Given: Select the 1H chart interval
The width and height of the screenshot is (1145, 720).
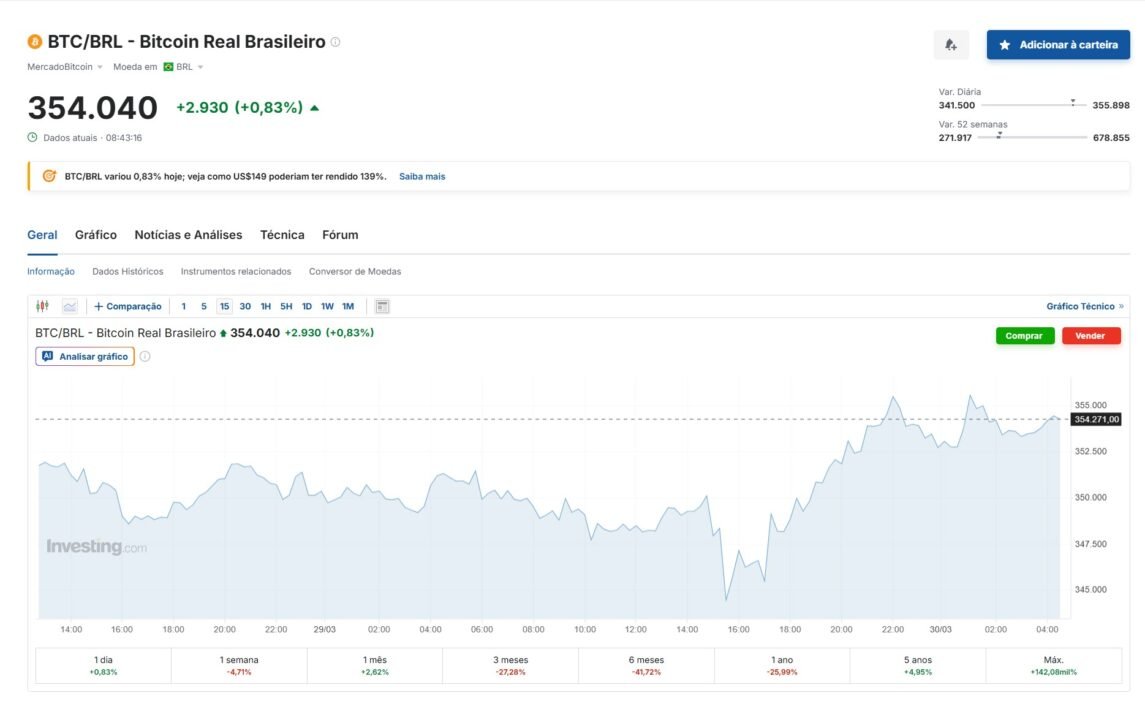Looking at the screenshot, I should tap(266, 306).
